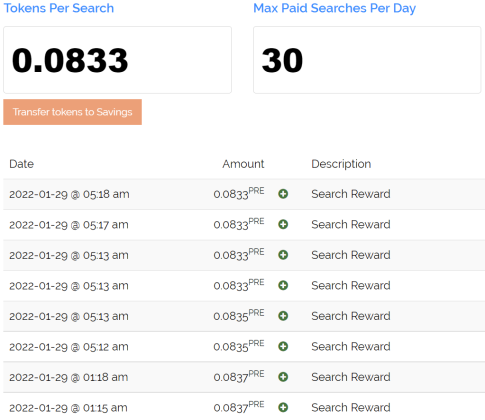This screenshot has width=485, height=420.
Task: Open the Tokens Per Search link
Action: point(59,8)
